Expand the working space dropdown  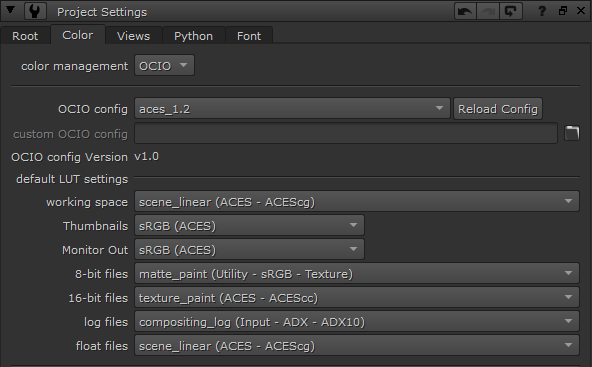click(x=357, y=202)
